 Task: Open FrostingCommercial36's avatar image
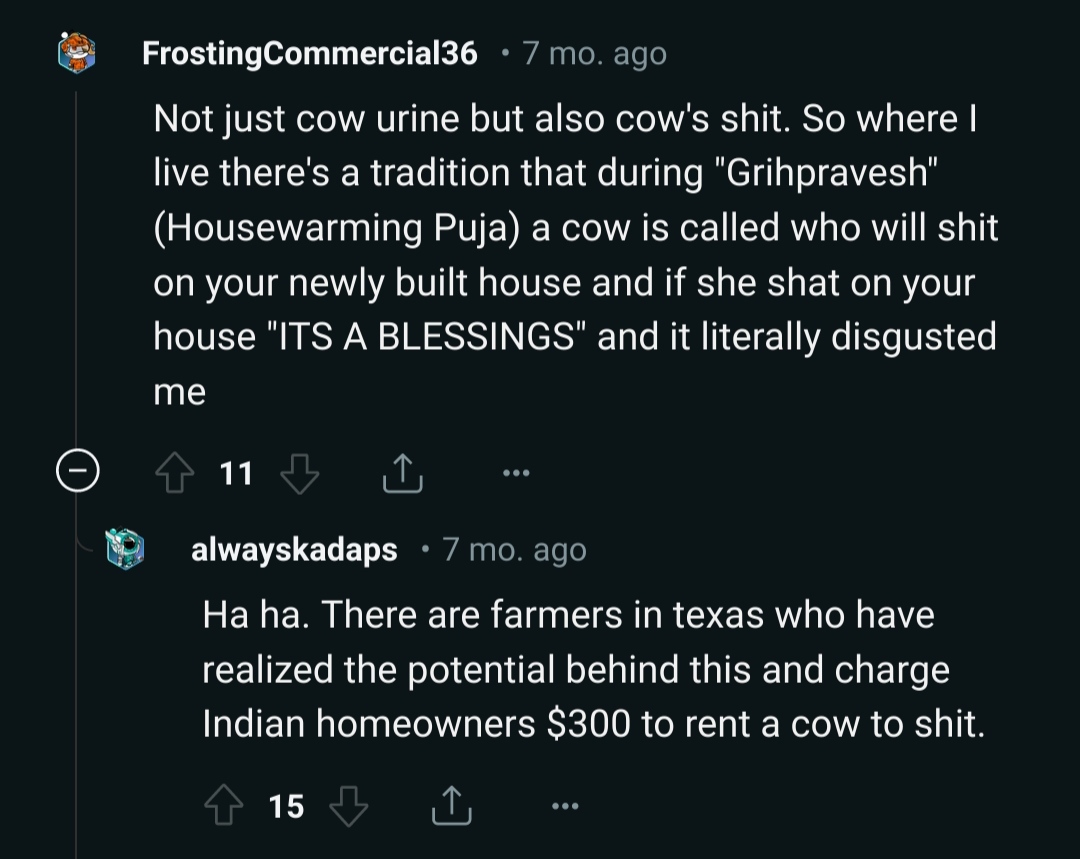click(77, 52)
